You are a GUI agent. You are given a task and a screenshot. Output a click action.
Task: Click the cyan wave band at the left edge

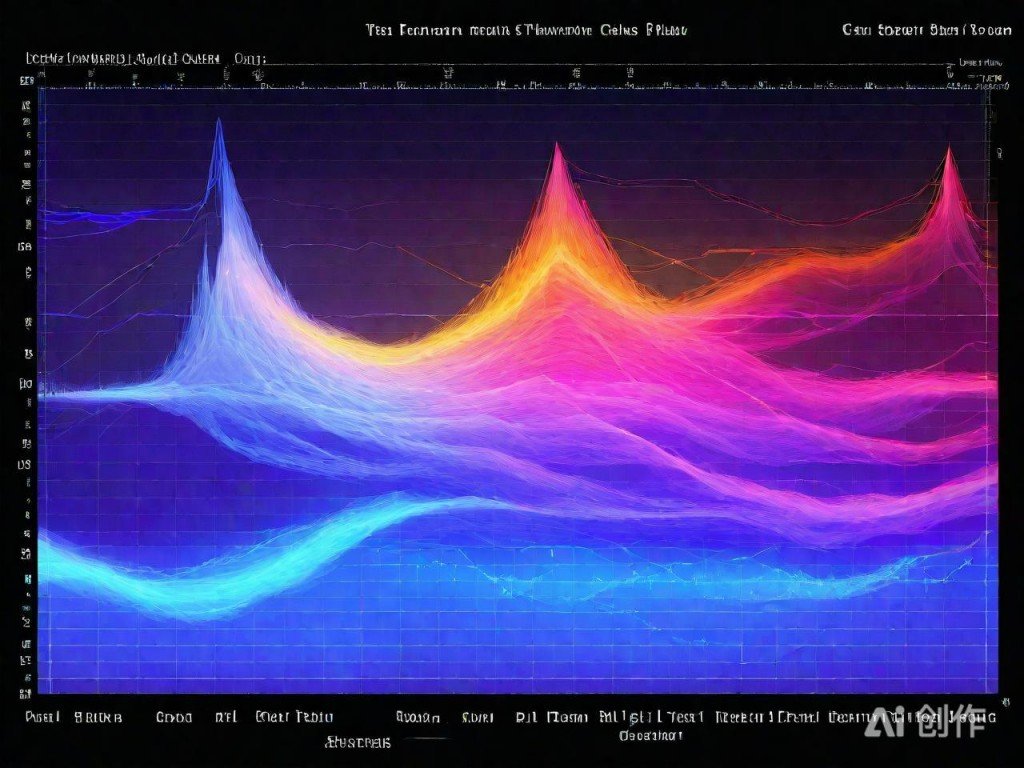pos(60,560)
